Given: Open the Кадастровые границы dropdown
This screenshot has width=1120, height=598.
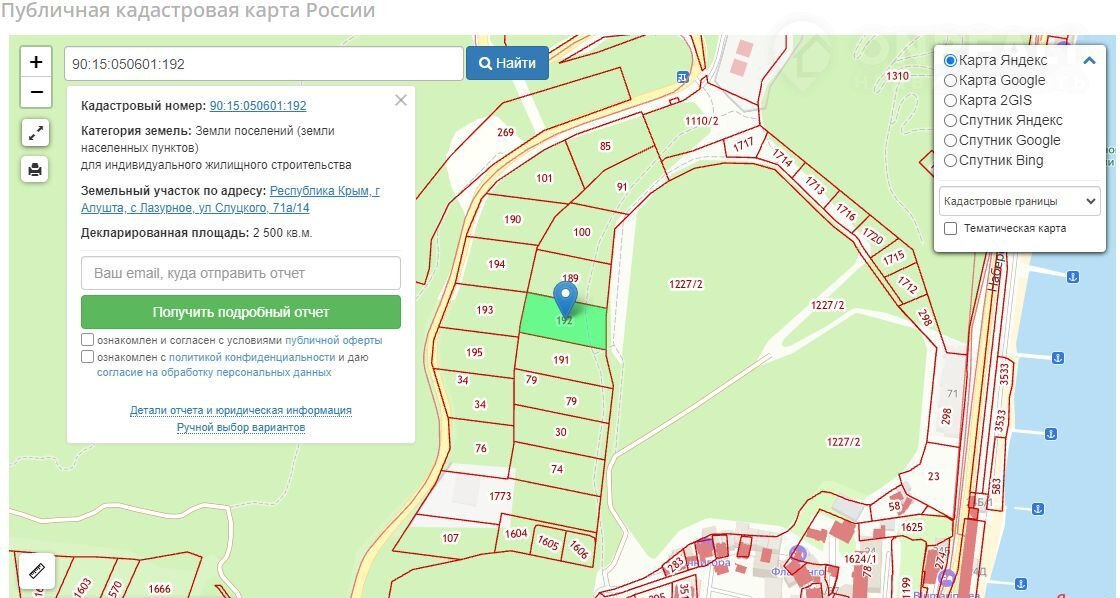Looking at the screenshot, I should (1019, 201).
